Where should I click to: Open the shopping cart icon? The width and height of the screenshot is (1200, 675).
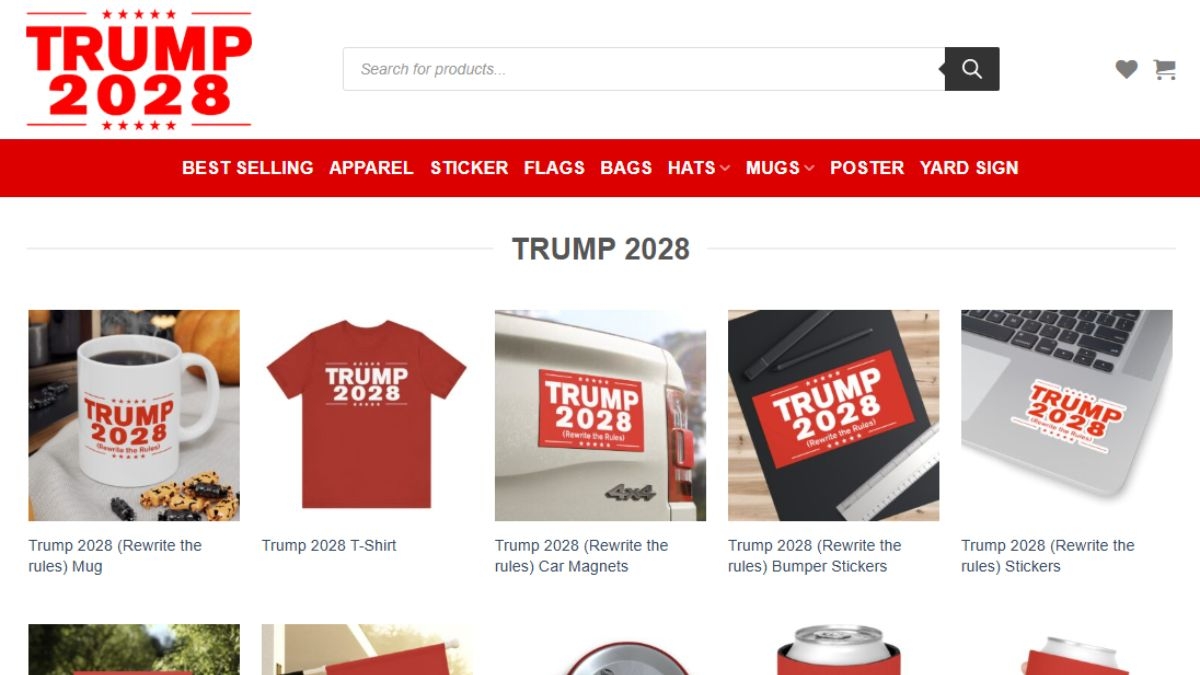(1164, 69)
